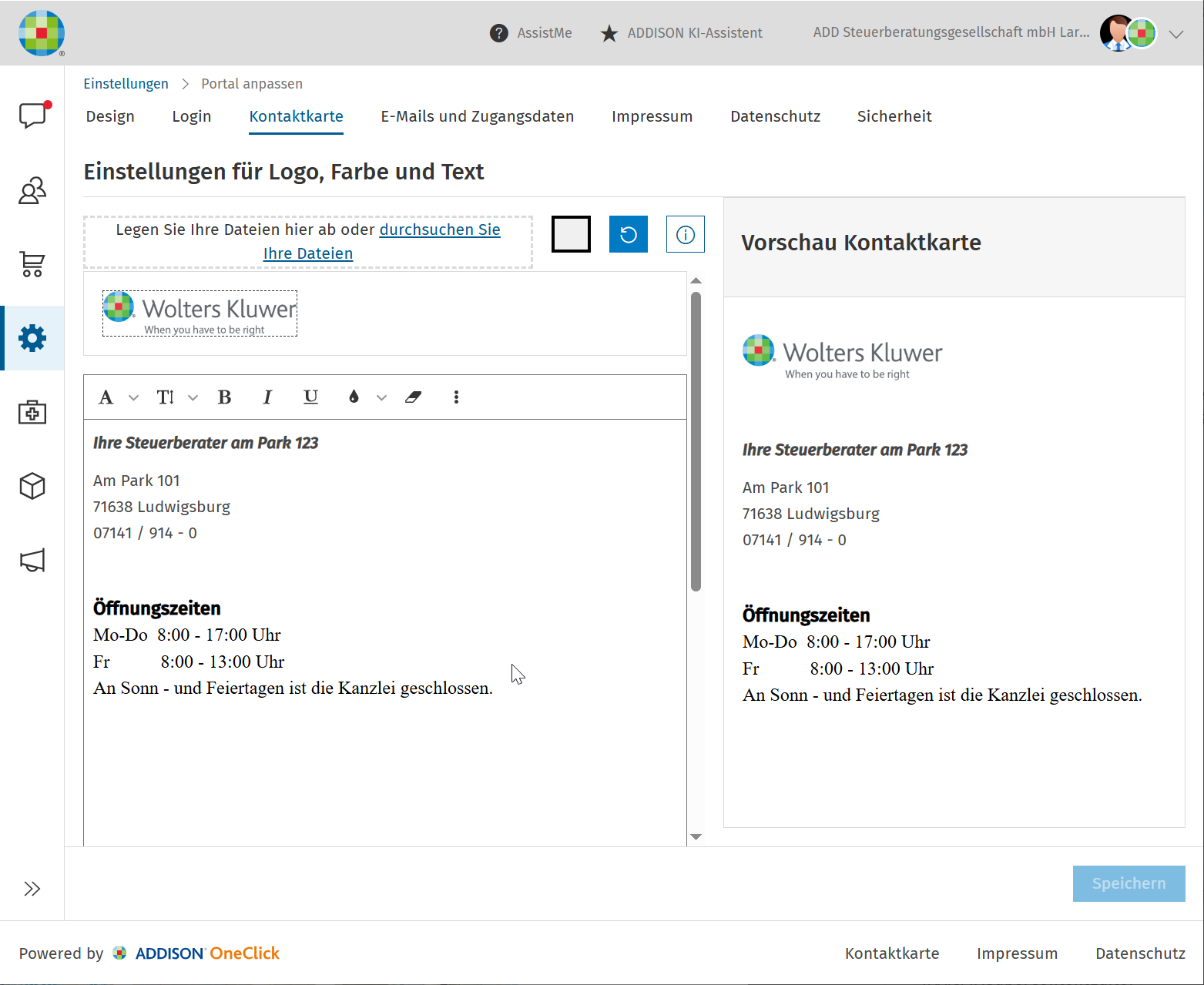Click the info icon button
1204x985 pixels.
click(x=686, y=234)
